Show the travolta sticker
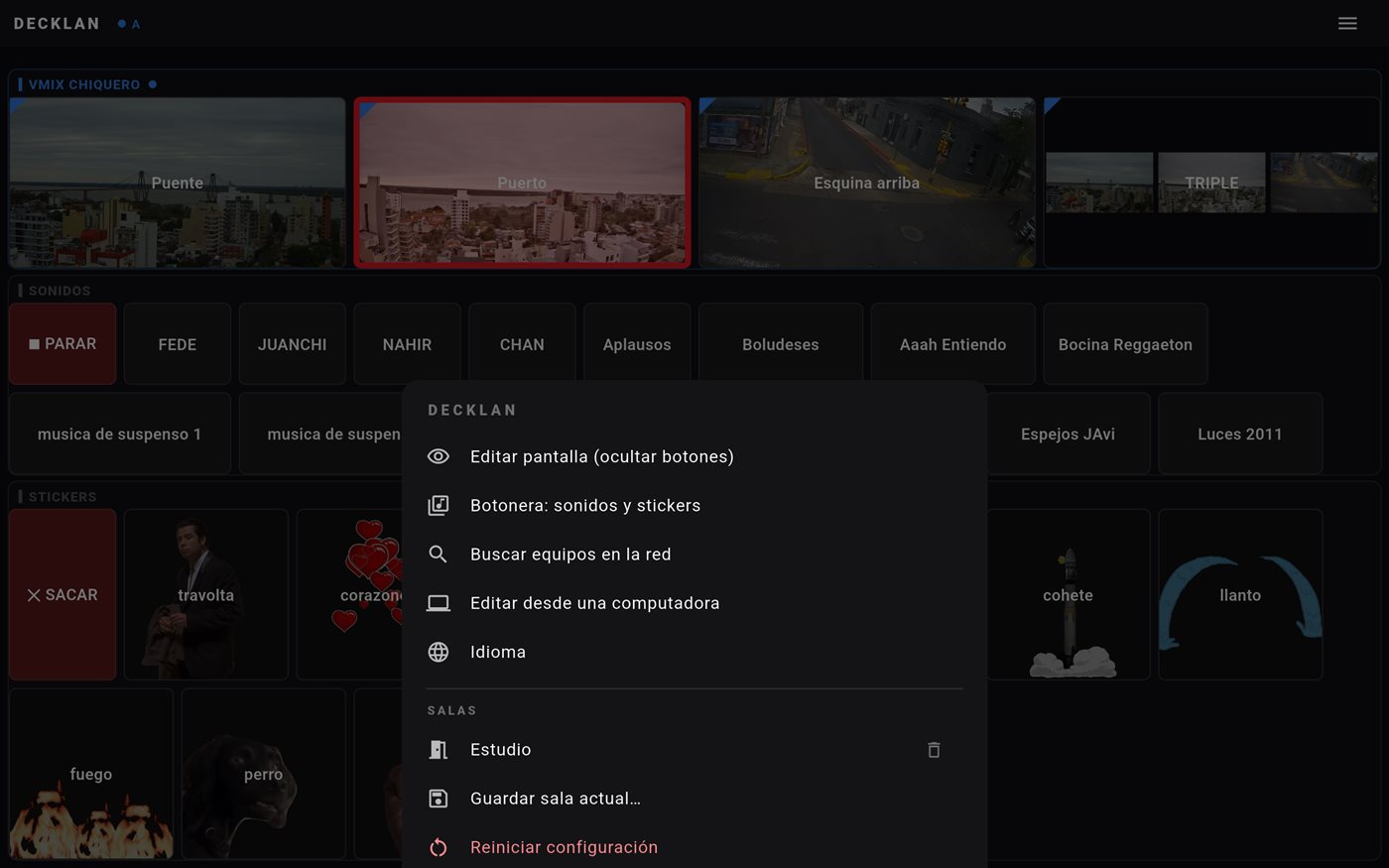Viewport: 1389px width, 868px height. [206, 595]
